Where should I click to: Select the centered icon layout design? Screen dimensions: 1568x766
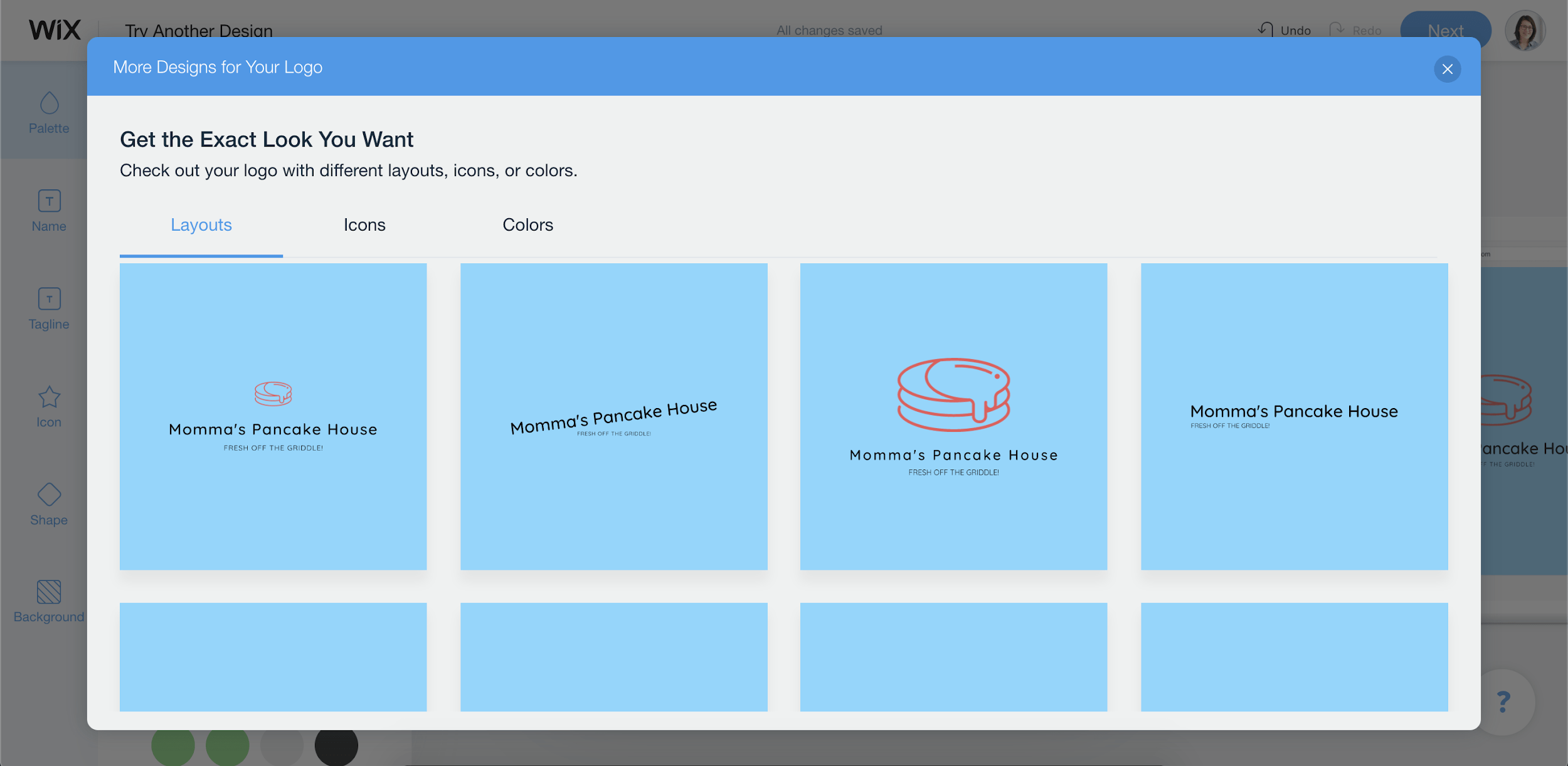[954, 416]
